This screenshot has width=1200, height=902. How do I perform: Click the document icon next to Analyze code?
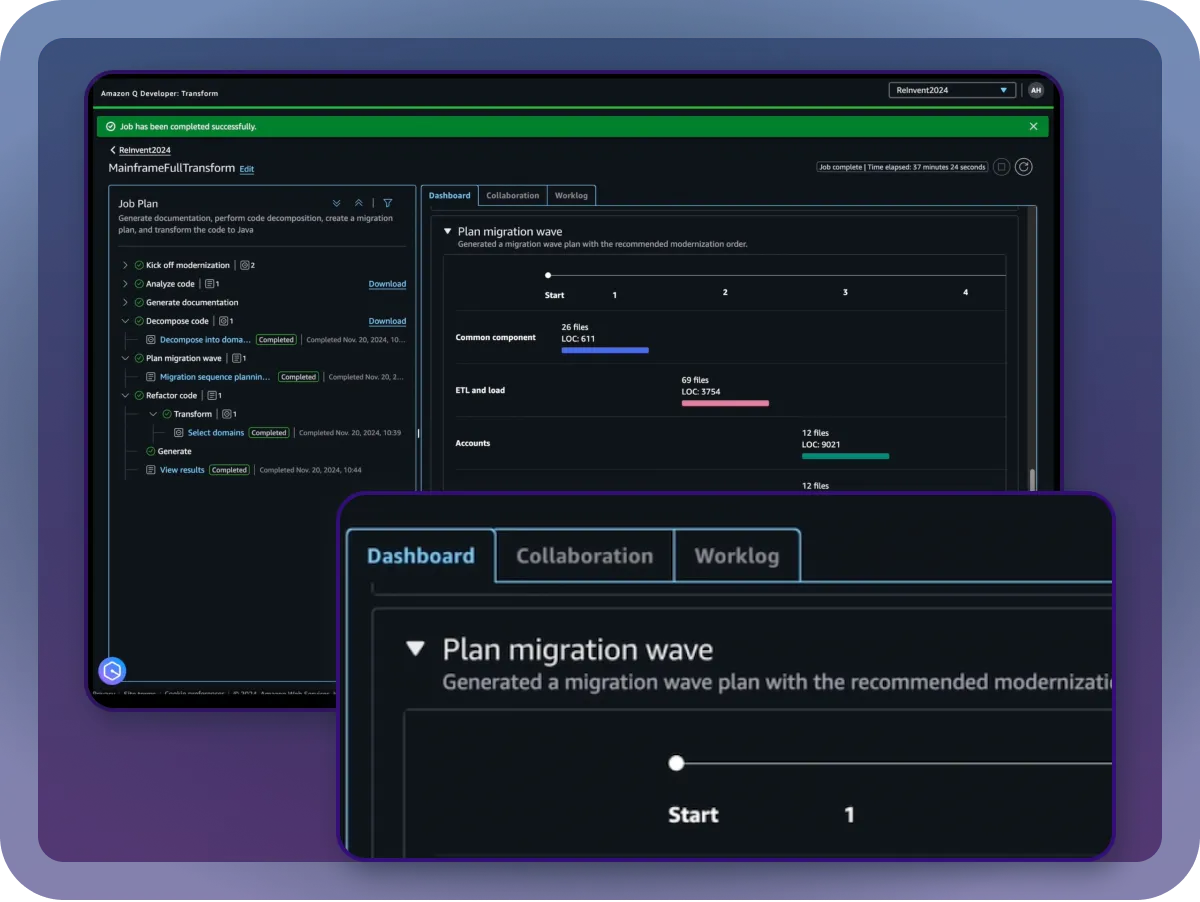coord(208,283)
